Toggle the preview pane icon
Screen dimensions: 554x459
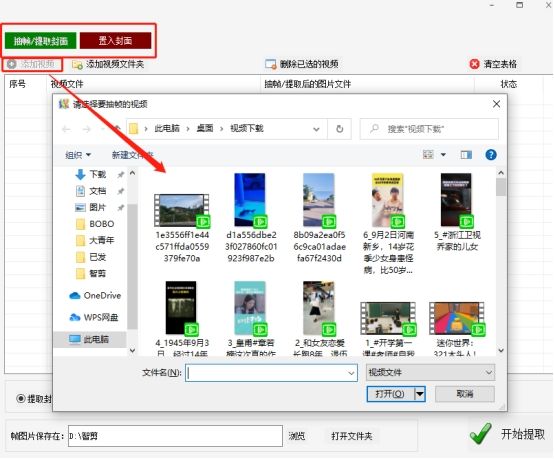pyautogui.click(x=466, y=155)
